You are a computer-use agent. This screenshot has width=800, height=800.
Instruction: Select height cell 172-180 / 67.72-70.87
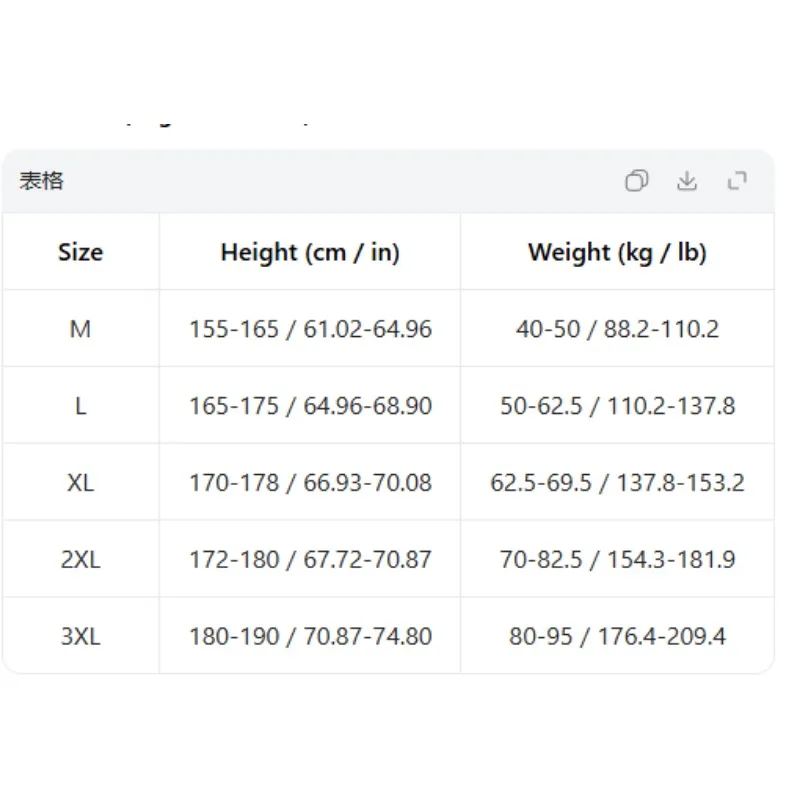pyautogui.click(x=310, y=560)
